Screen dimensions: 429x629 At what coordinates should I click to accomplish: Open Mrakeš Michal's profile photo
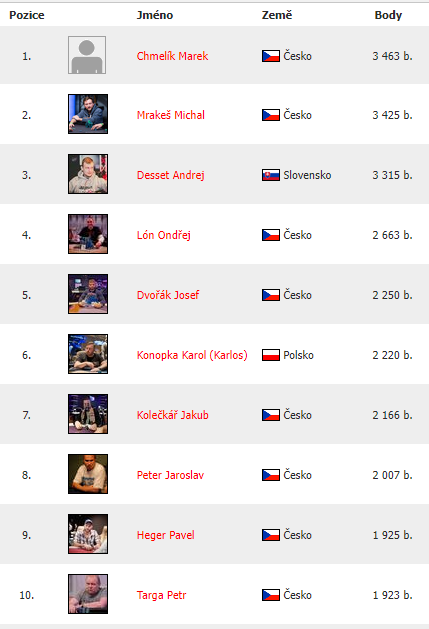[88, 114]
